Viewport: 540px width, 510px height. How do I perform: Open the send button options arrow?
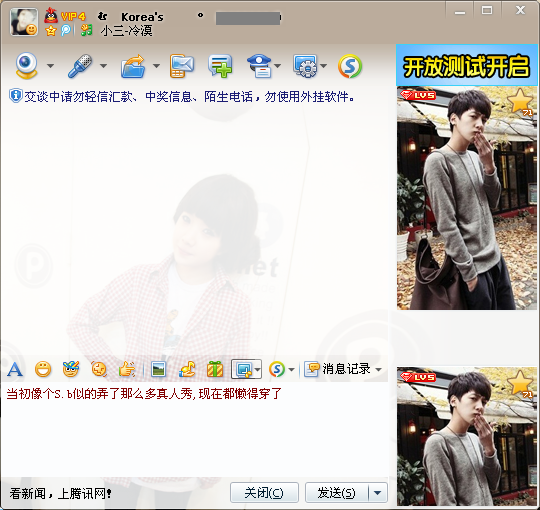(x=378, y=493)
